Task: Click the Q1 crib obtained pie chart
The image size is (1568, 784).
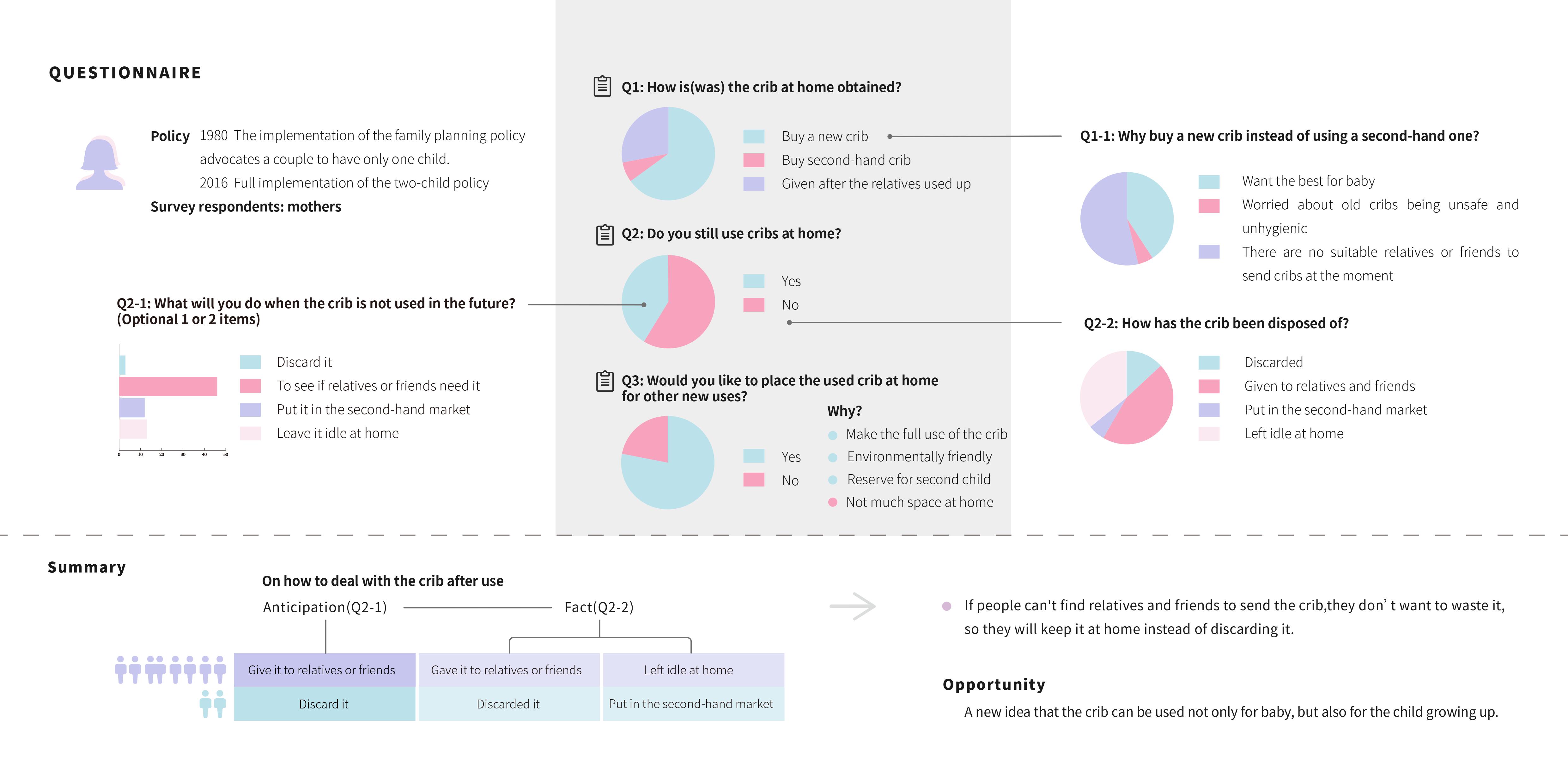Action: (x=668, y=154)
